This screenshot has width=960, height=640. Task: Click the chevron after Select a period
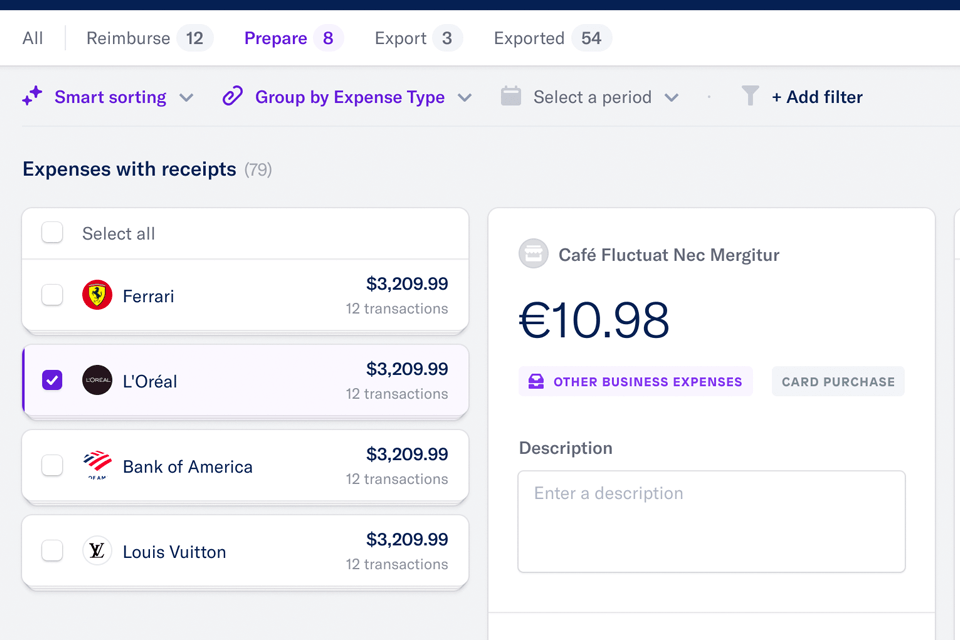(x=672, y=98)
